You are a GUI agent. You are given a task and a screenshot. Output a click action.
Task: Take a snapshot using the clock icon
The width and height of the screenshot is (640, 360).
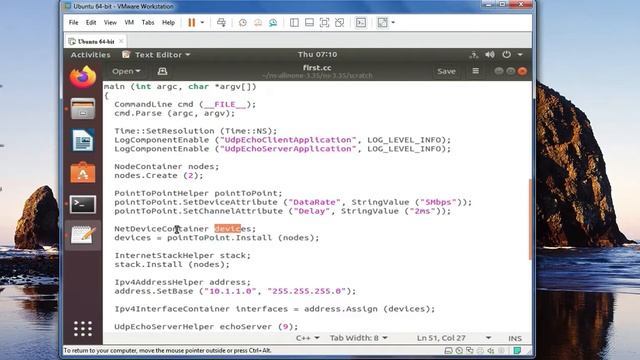coord(242,22)
